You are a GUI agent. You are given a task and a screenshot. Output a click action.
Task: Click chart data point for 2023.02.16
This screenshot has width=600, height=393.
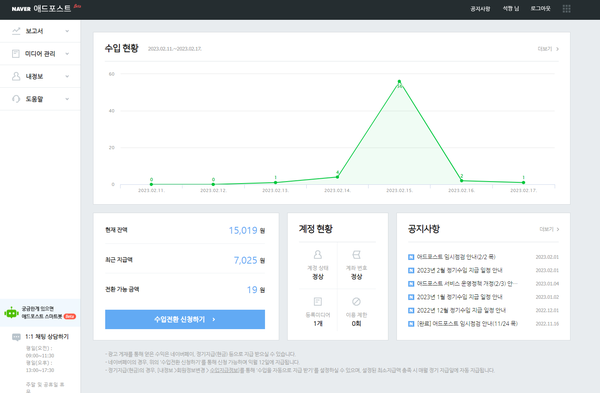click(461, 181)
